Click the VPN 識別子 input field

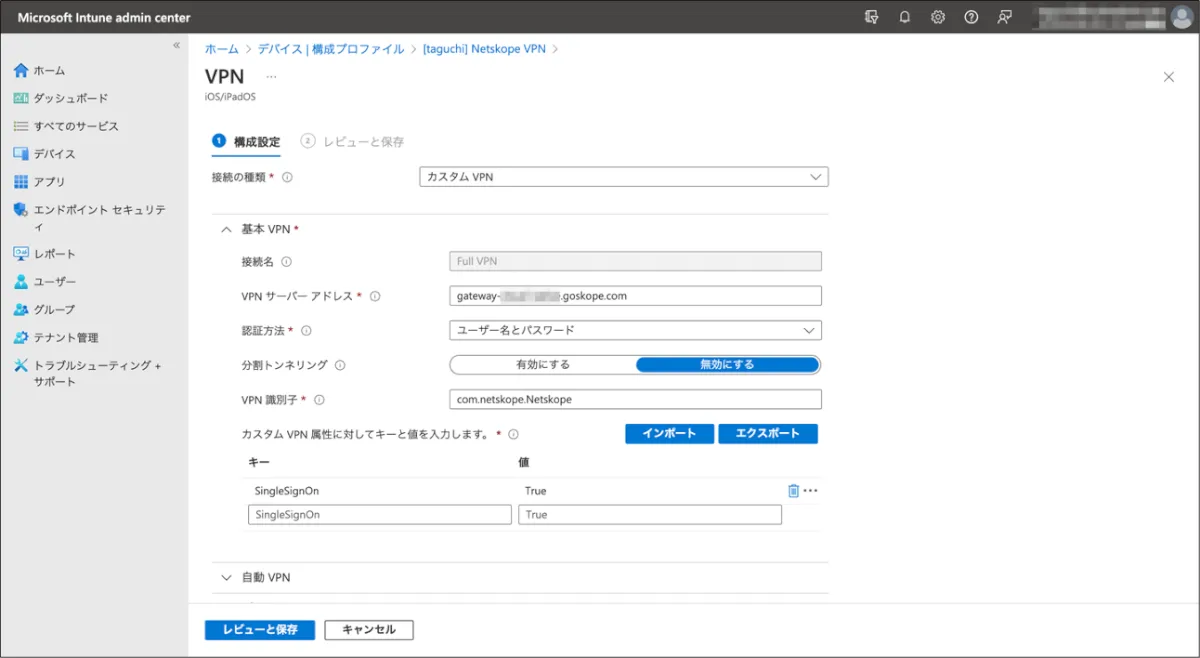[x=635, y=400]
